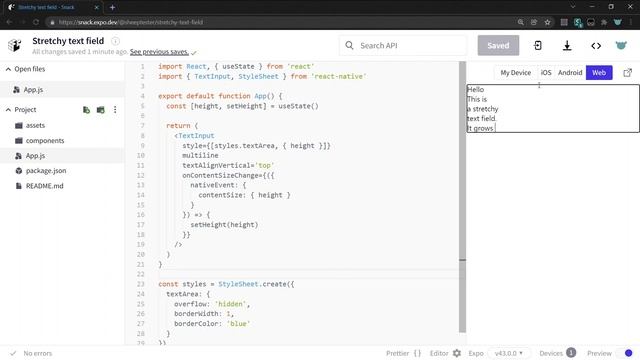
Task: Open the preview in a new window icon
Action: (x=627, y=73)
